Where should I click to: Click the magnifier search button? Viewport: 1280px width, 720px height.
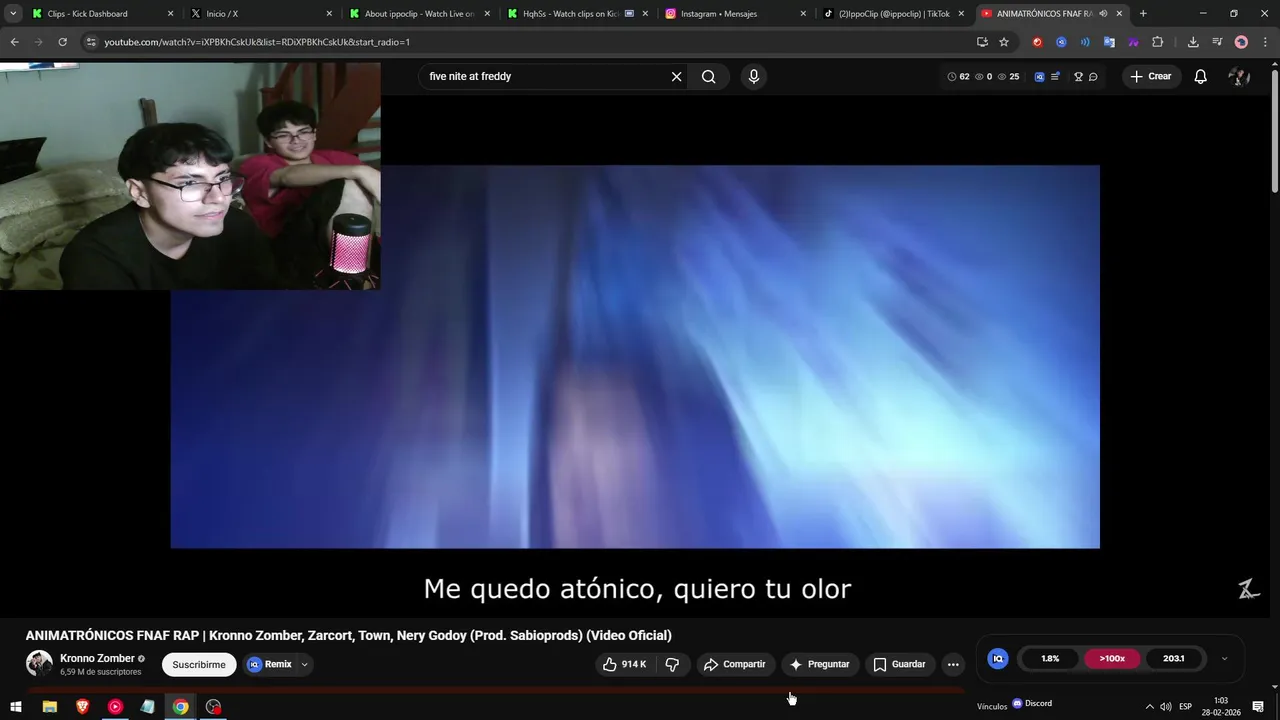[709, 77]
